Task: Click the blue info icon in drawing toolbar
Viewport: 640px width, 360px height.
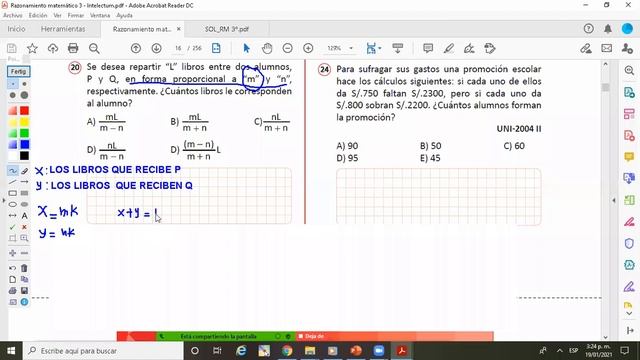Action: click(24, 302)
